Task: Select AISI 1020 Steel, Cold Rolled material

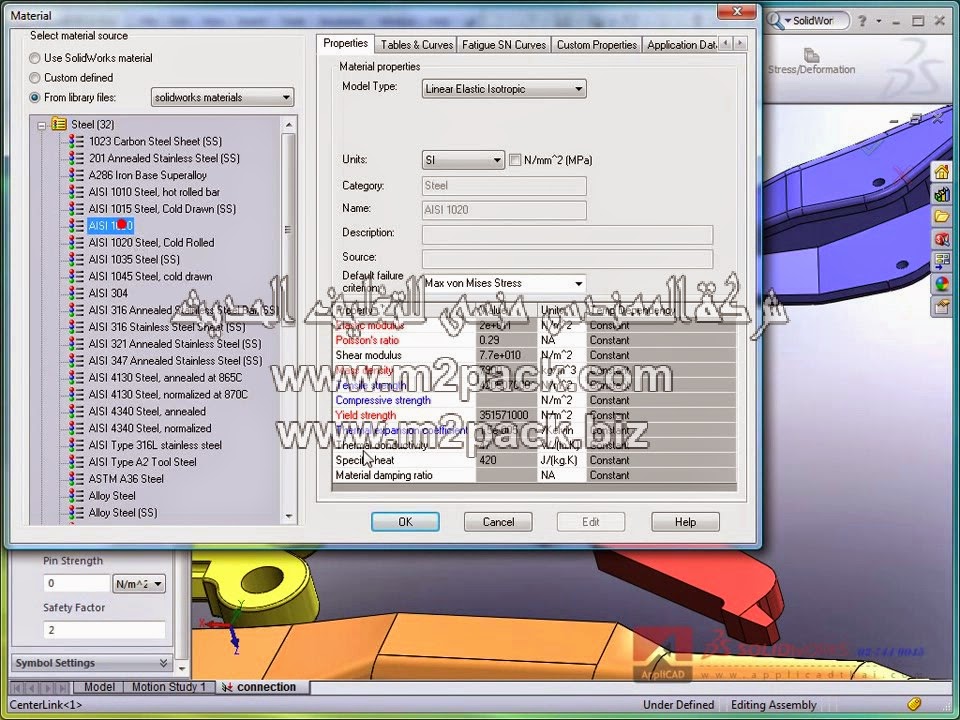Action: [151, 242]
